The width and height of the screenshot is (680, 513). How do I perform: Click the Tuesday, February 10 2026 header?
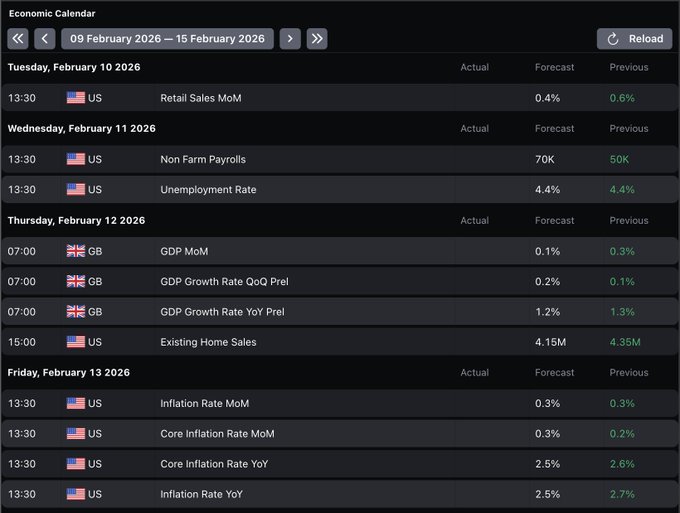tap(74, 67)
